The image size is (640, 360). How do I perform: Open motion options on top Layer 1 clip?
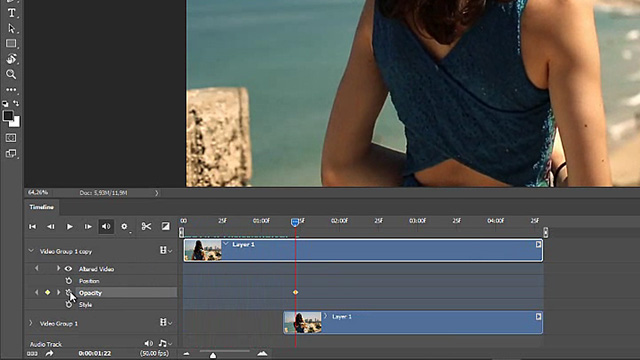coord(538,244)
